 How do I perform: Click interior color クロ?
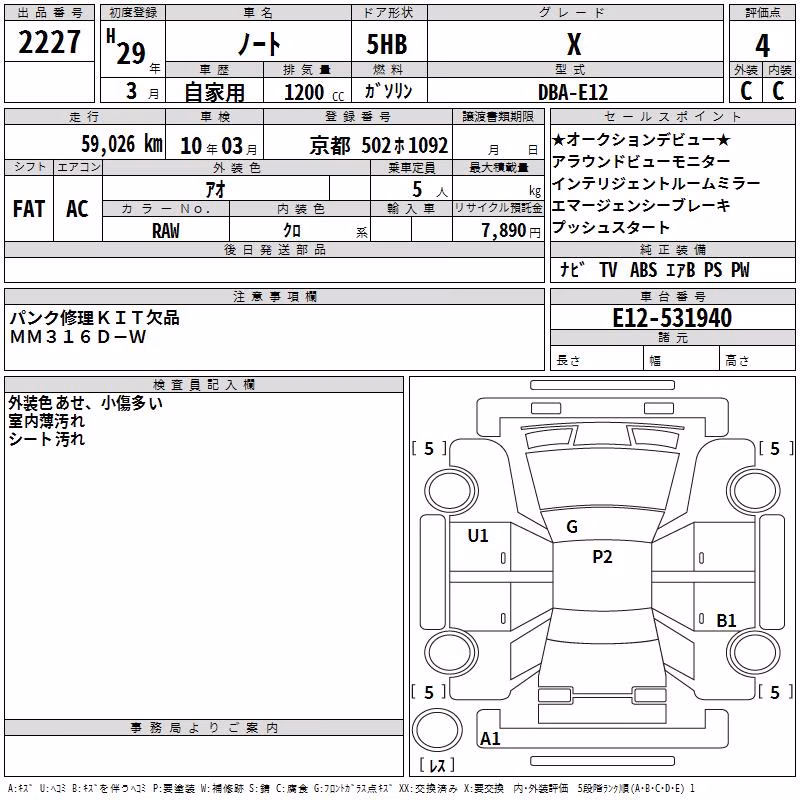pos(292,231)
